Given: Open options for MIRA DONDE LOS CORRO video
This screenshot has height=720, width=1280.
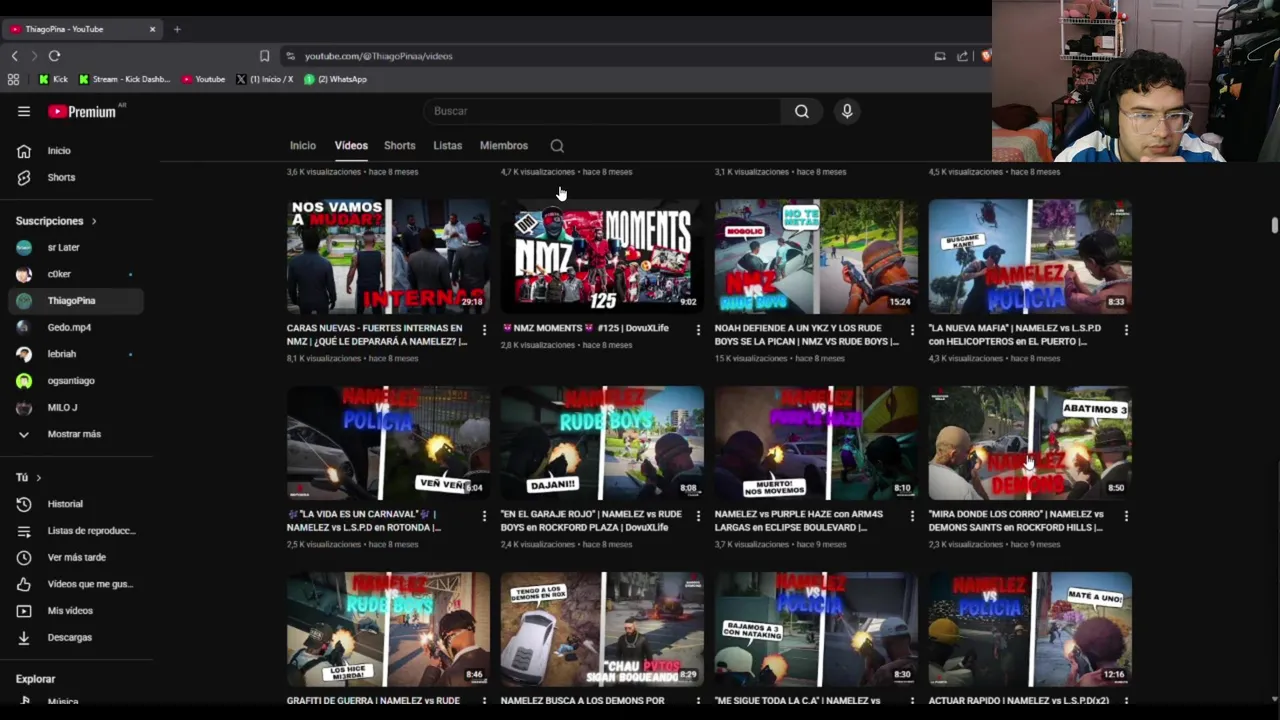Looking at the screenshot, I should click(x=1126, y=515).
